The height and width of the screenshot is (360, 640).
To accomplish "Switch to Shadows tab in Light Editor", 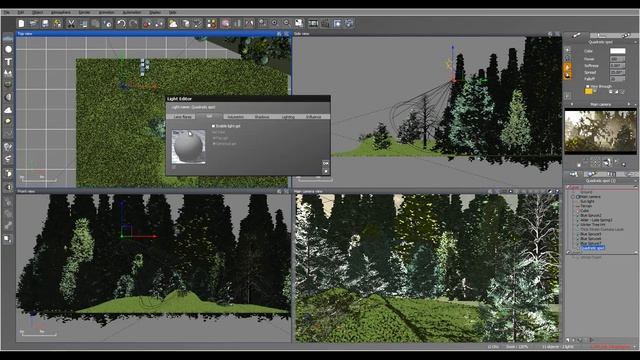I will 262,117.
